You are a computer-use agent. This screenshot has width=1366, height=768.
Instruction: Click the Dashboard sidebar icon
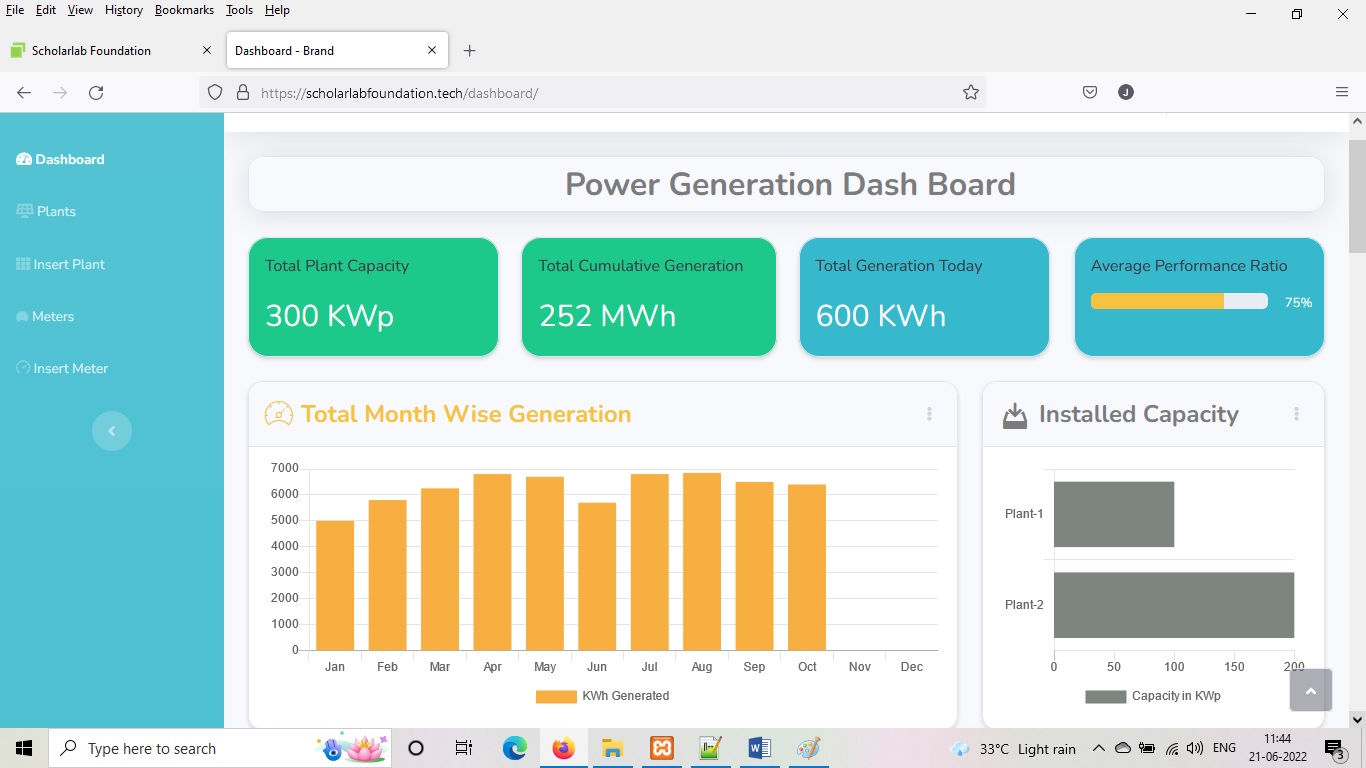24,160
